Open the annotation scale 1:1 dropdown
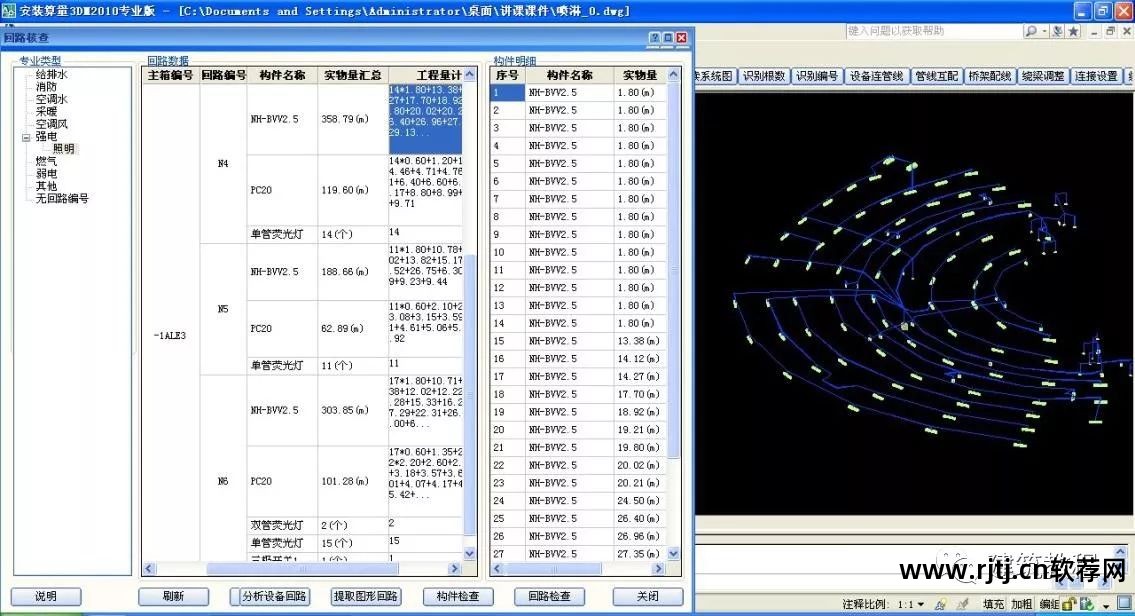The width and height of the screenshot is (1135, 616). 912,604
